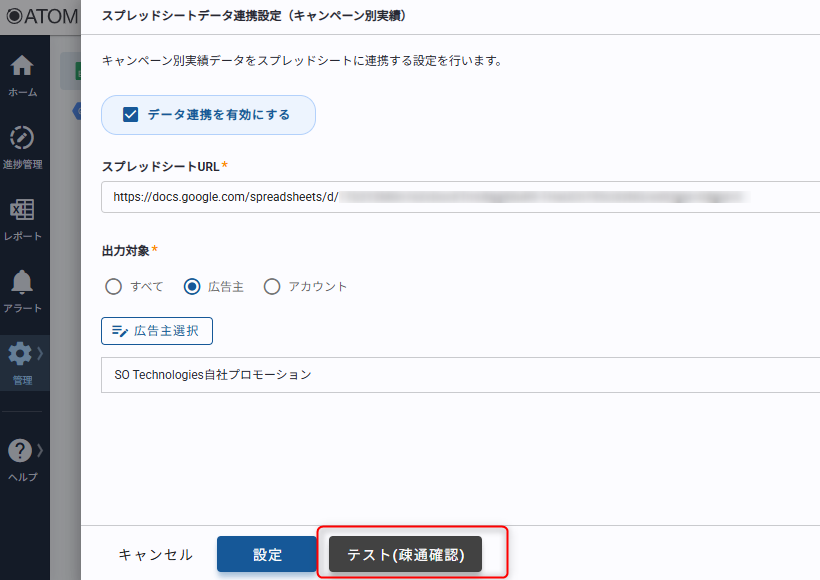Select the すべて radio option
Image resolution: width=820 pixels, height=580 pixels.
[114, 287]
